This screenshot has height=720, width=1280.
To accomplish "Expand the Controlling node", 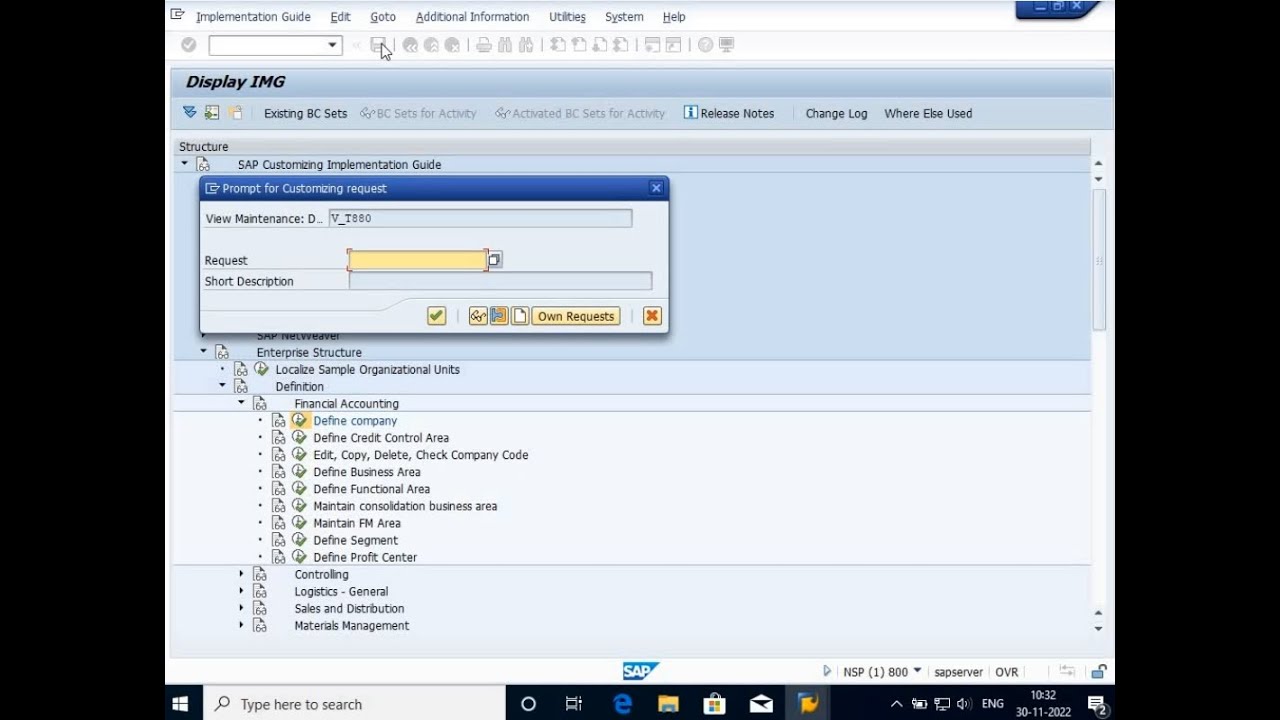I will [x=241, y=574].
